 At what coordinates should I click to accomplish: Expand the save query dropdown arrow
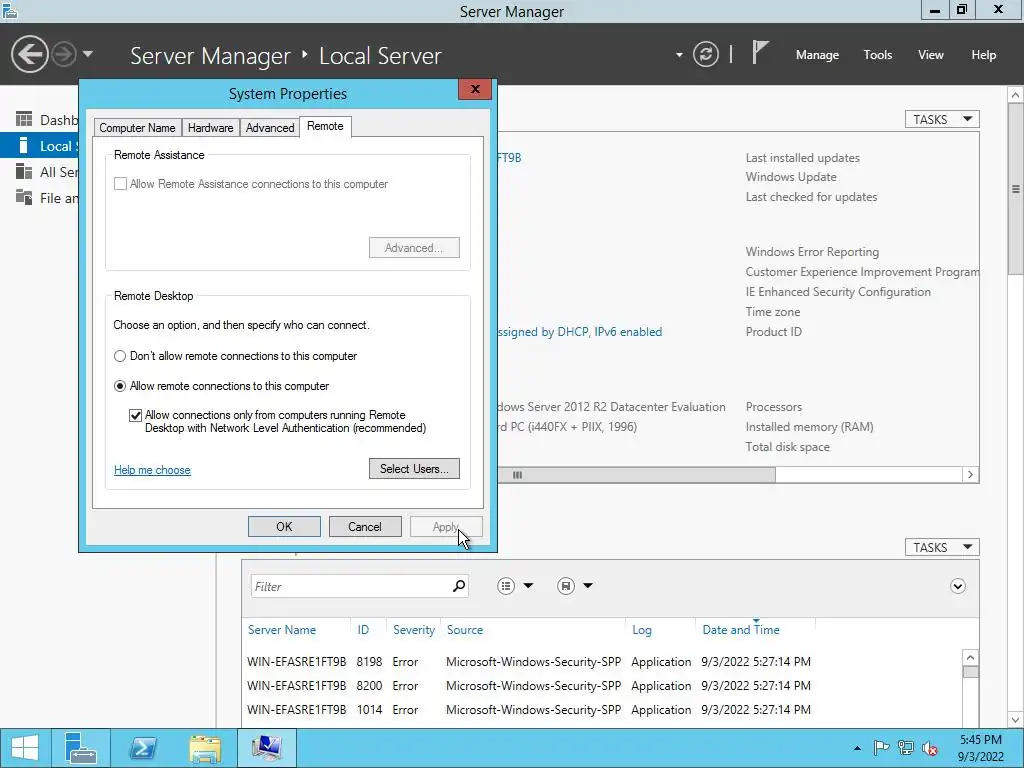click(x=588, y=586)
